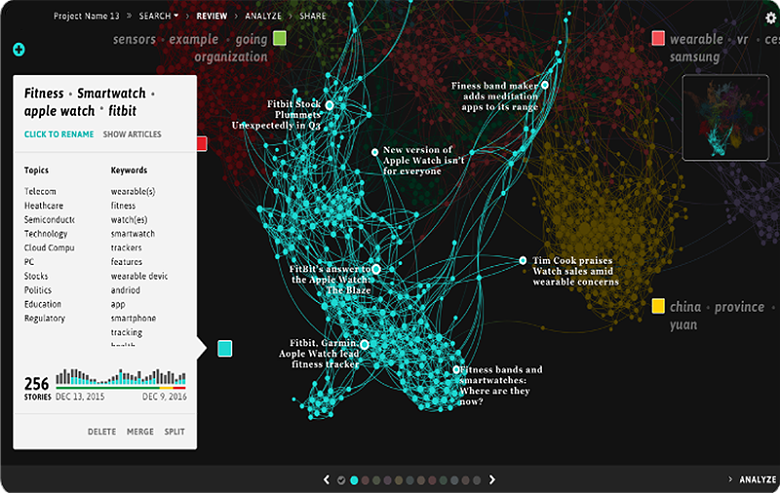Select the green sensors cluster square
Viewport: 780px width, 493px height.
(280, 38)
